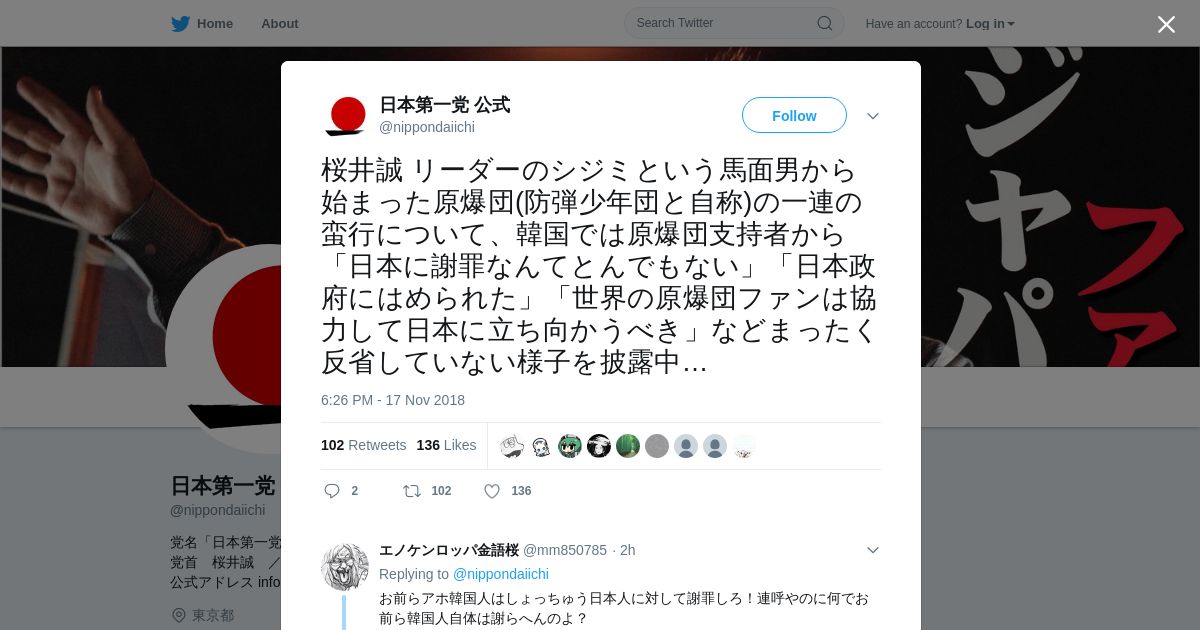Open the replier's sketch avatar
1200x630 pixels.
pyautogui.click(x=345, y=567)
